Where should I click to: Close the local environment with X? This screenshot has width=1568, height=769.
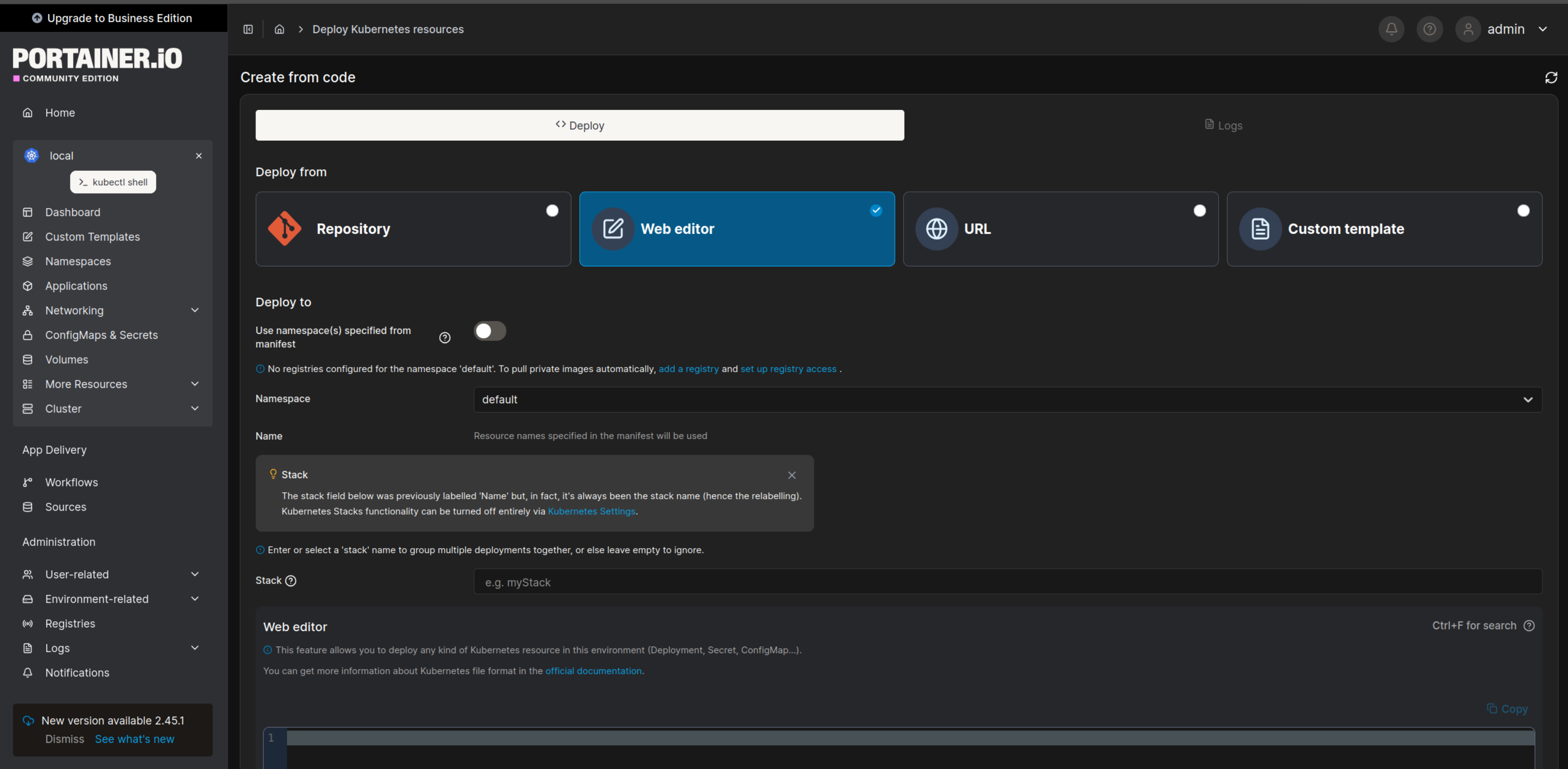click(199, 156)
